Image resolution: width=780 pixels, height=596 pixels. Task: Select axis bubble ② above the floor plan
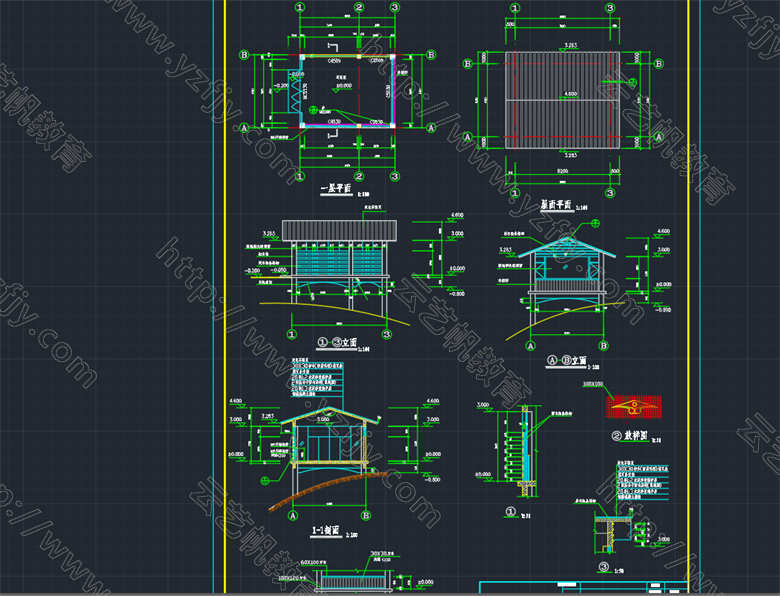point(359,7)
